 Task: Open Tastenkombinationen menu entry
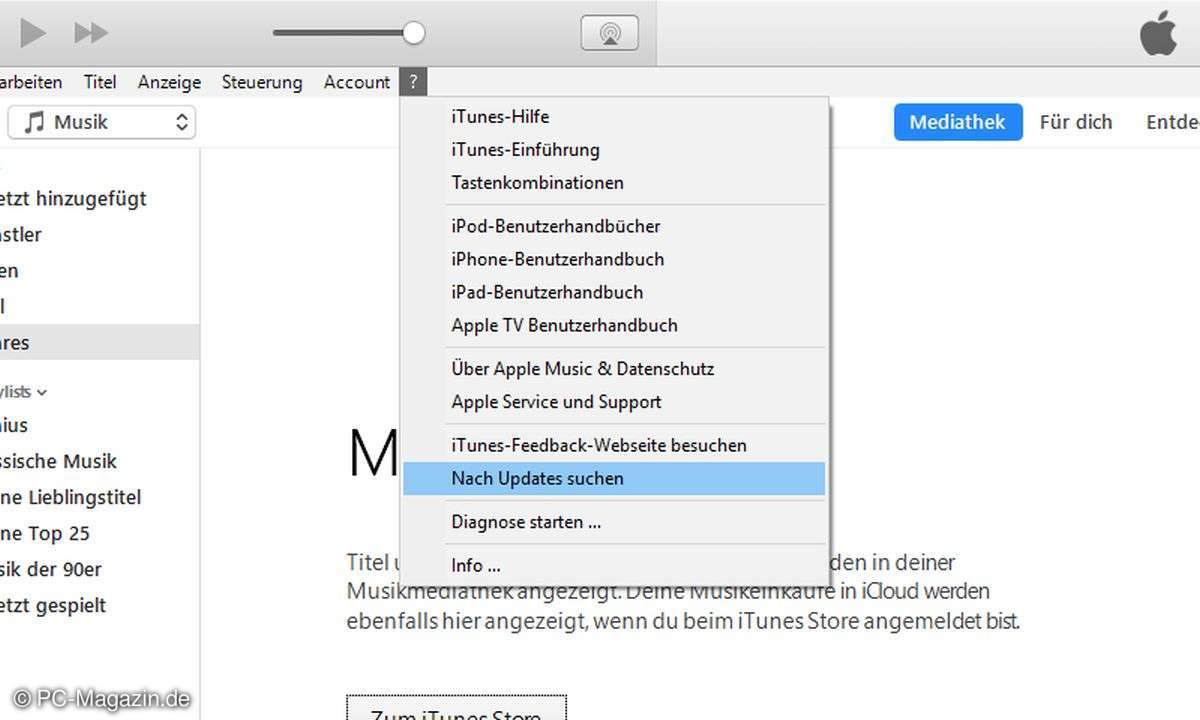[x=614, y=183]
